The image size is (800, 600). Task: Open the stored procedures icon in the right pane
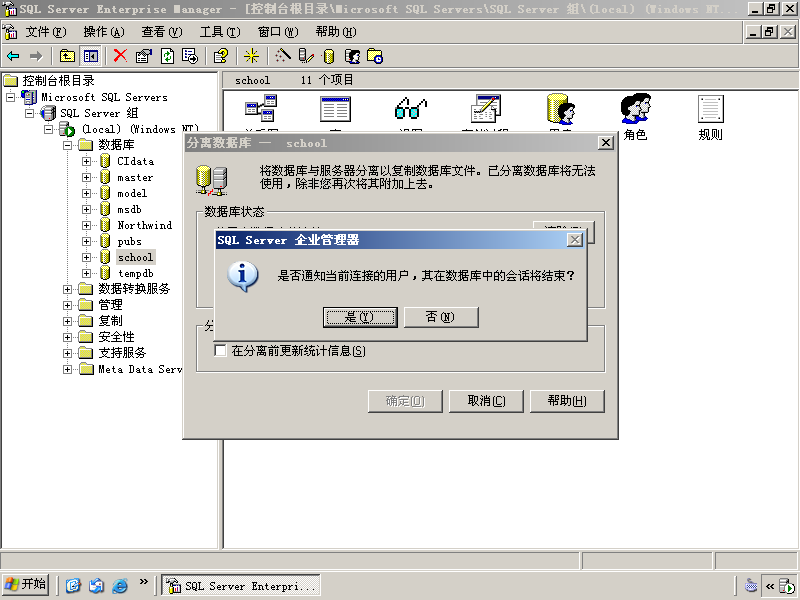pos(486,108)
